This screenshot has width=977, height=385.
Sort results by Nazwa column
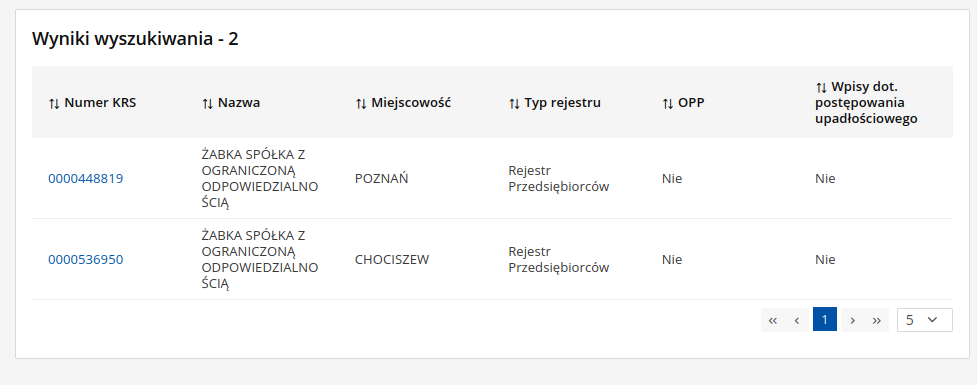(231, 103)
